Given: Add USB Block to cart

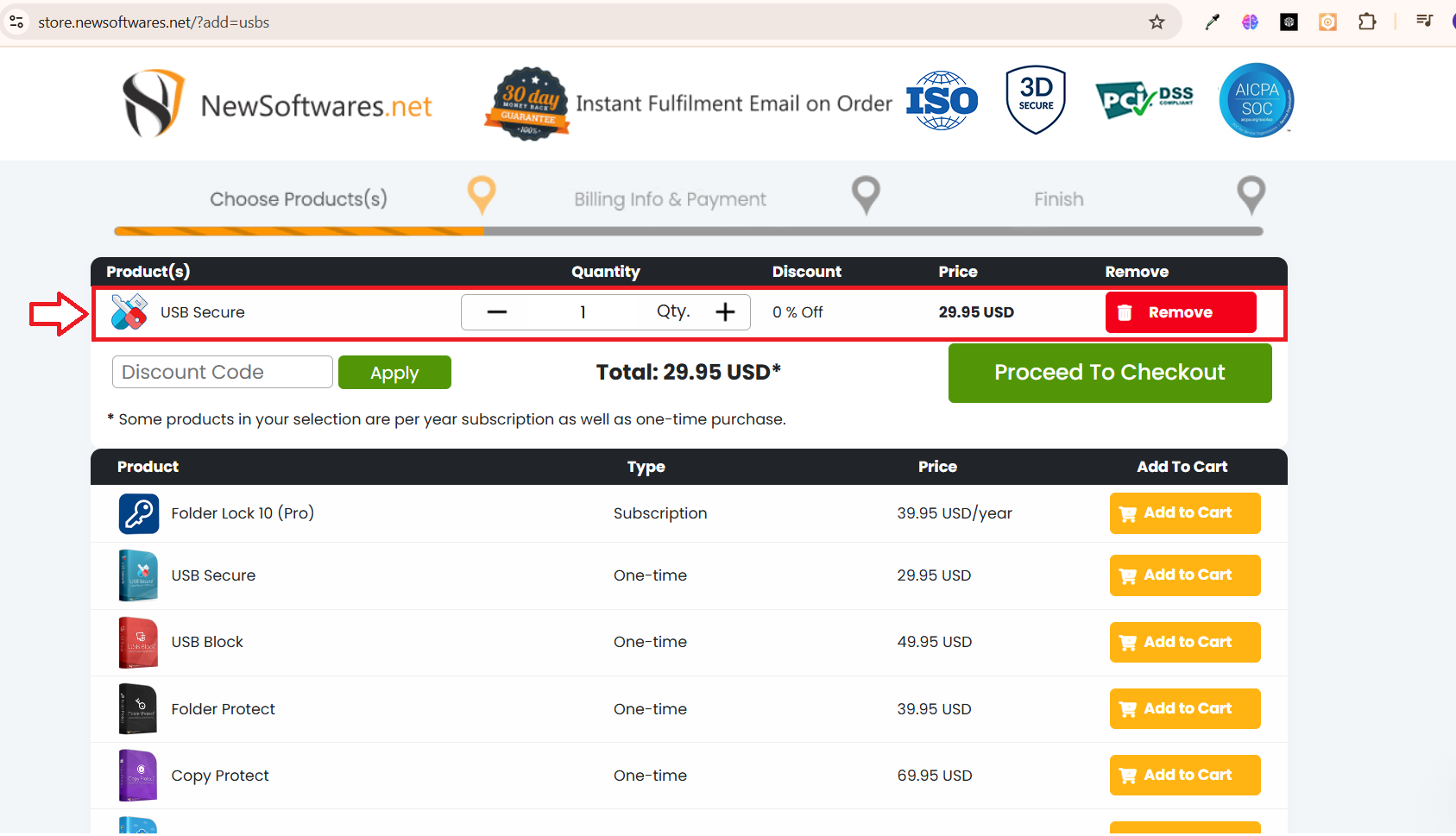Looking at the screenshot, I should pos(1184,642).
